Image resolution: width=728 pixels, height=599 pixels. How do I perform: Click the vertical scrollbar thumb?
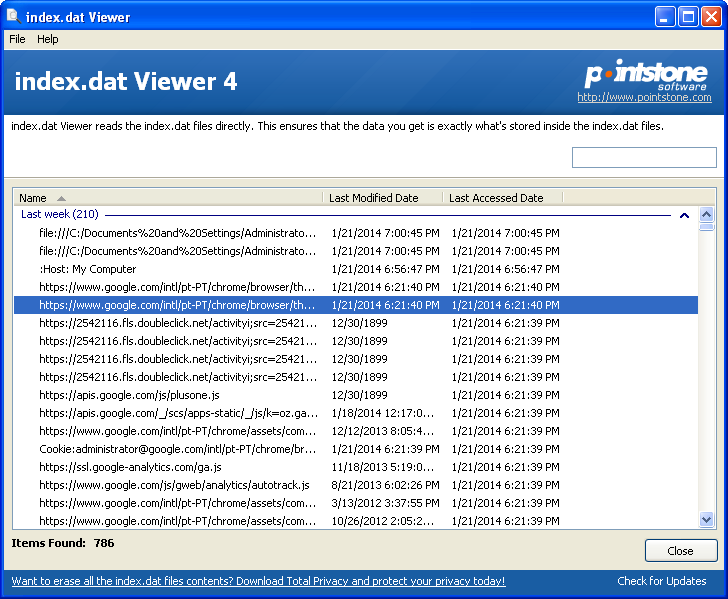(706, 227)
